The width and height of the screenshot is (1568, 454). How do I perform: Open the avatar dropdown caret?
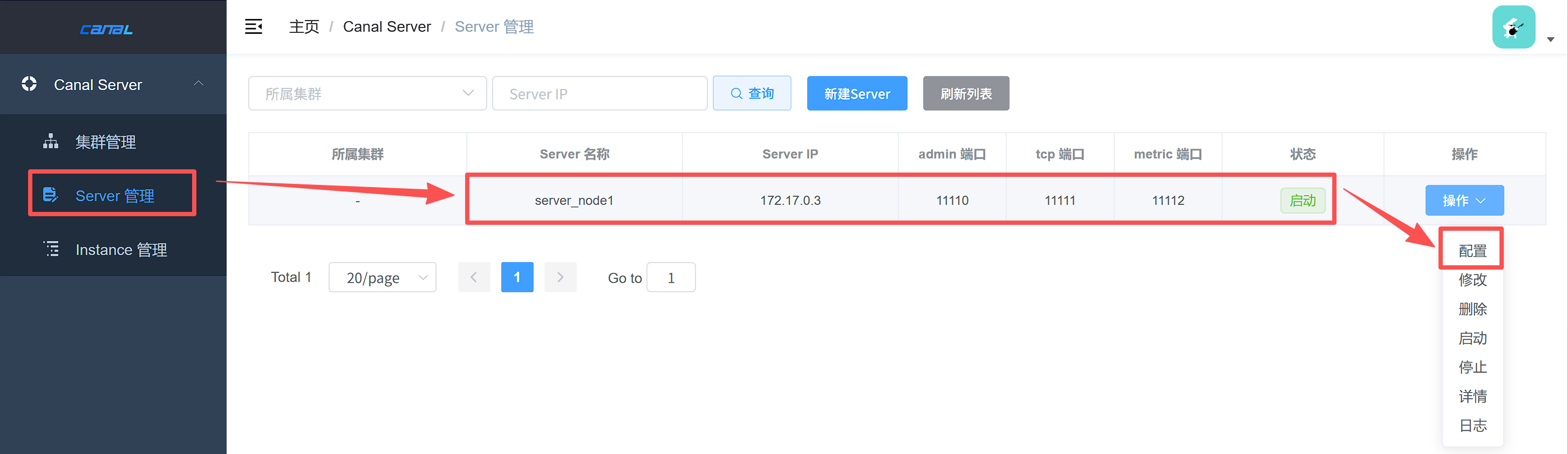tap(1551, 39)
